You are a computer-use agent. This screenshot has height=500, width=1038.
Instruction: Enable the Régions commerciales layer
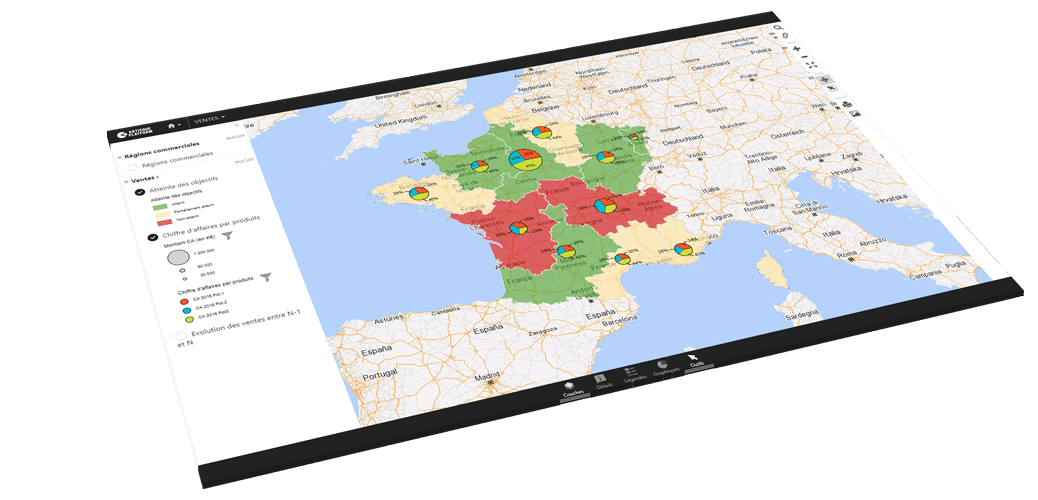134,168
